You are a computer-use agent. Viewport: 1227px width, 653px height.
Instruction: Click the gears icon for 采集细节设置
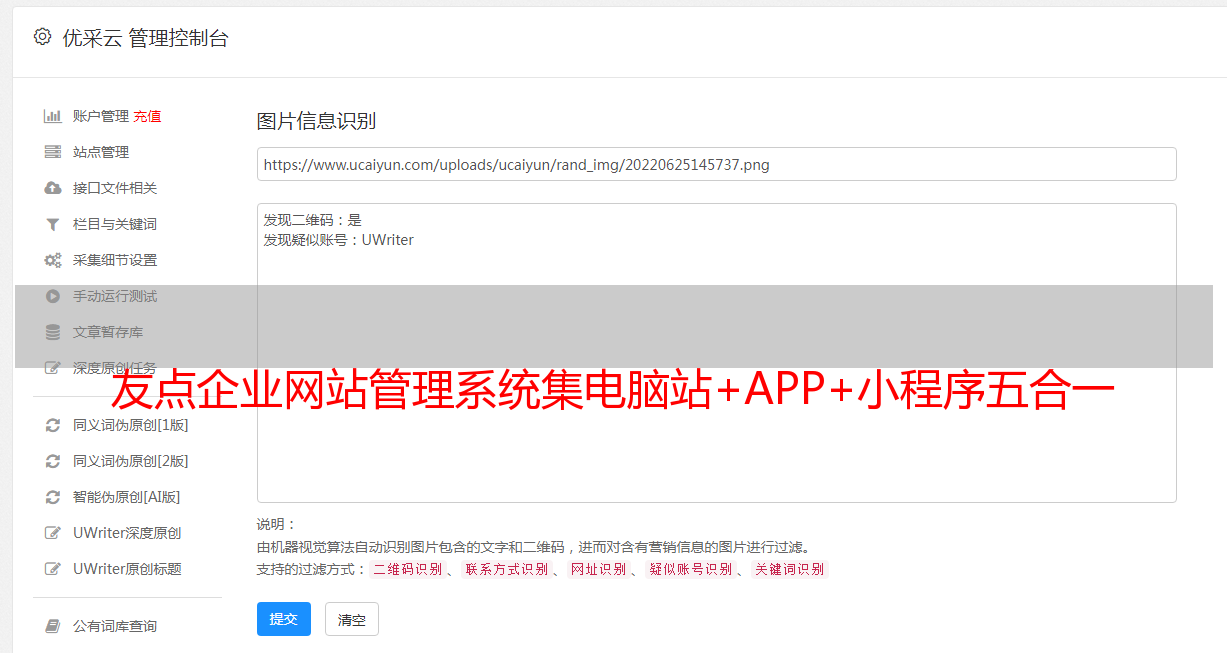click(x=53, y=260)
